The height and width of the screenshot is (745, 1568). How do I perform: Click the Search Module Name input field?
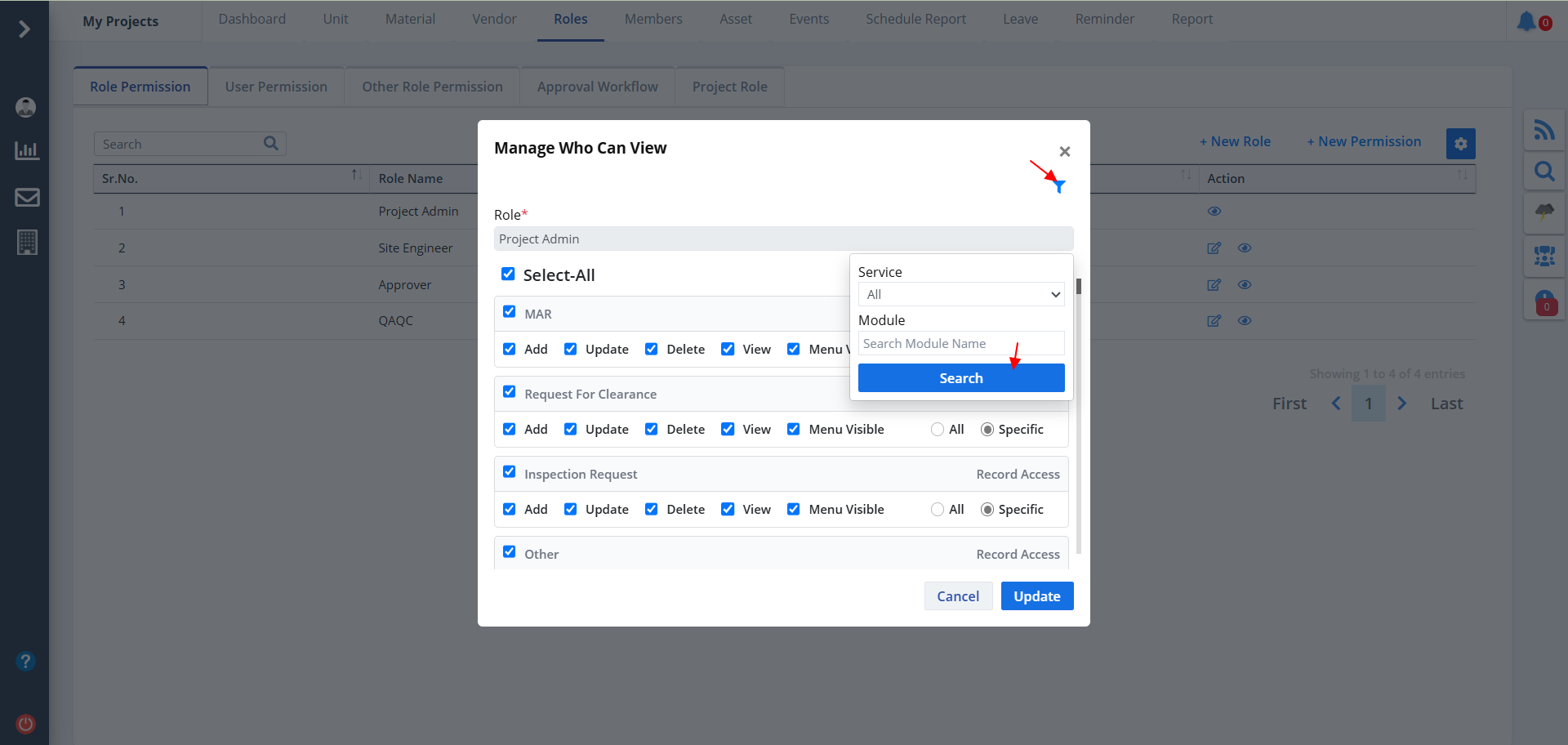point(960,344)
